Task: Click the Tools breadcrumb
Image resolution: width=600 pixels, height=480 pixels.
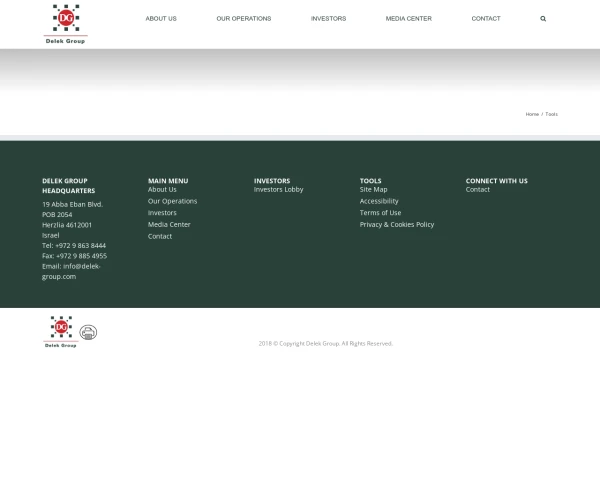Action: (551, 114)
